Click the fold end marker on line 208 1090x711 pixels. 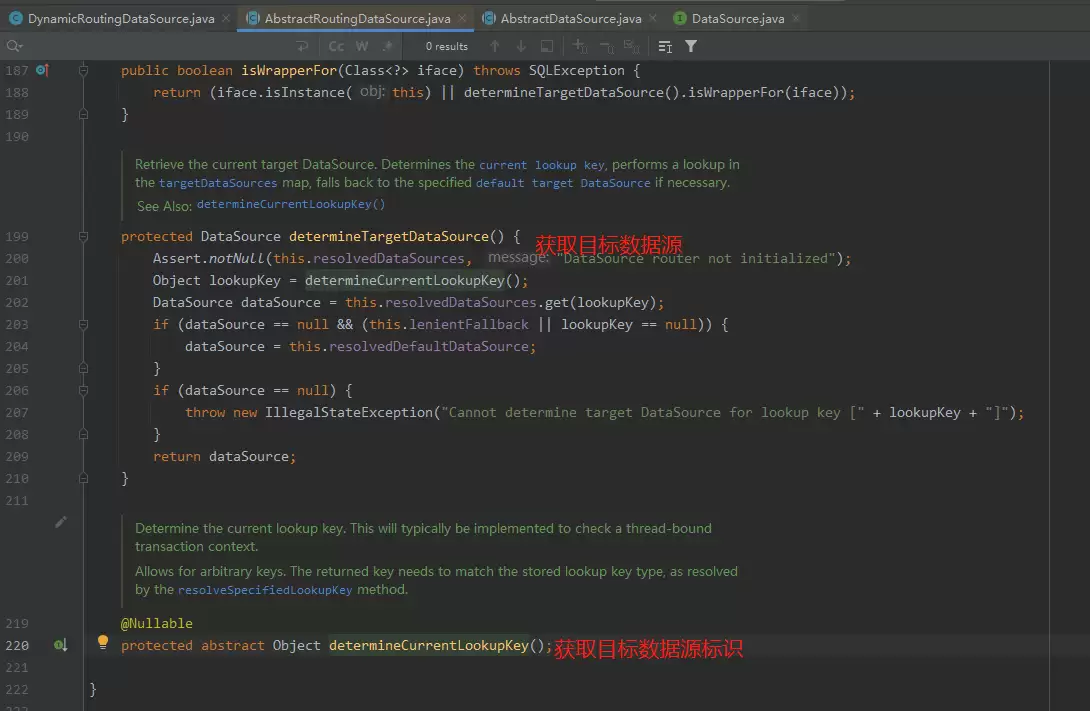(x=83, y=434)
